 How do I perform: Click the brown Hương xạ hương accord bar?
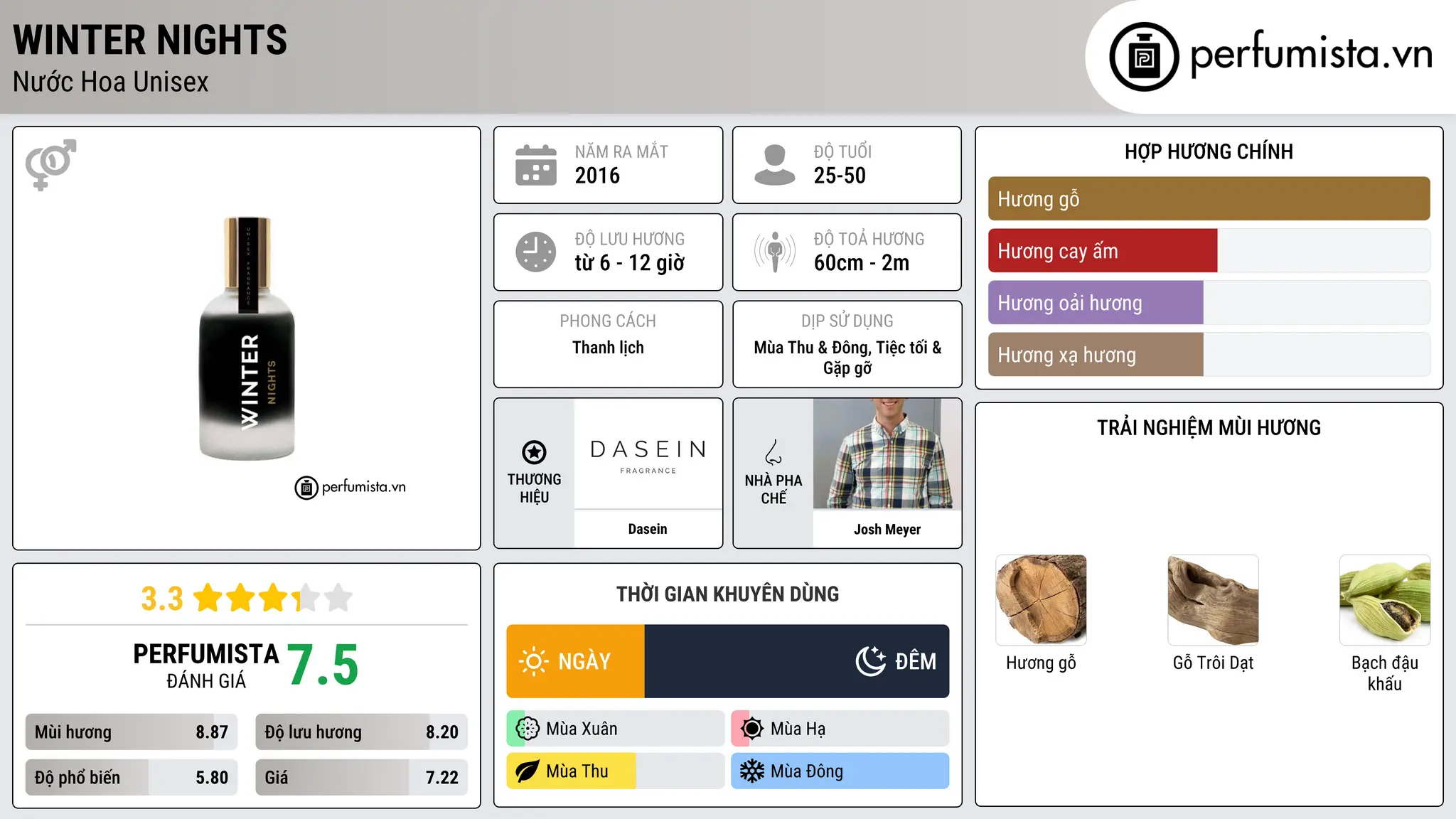point(1096,354)
